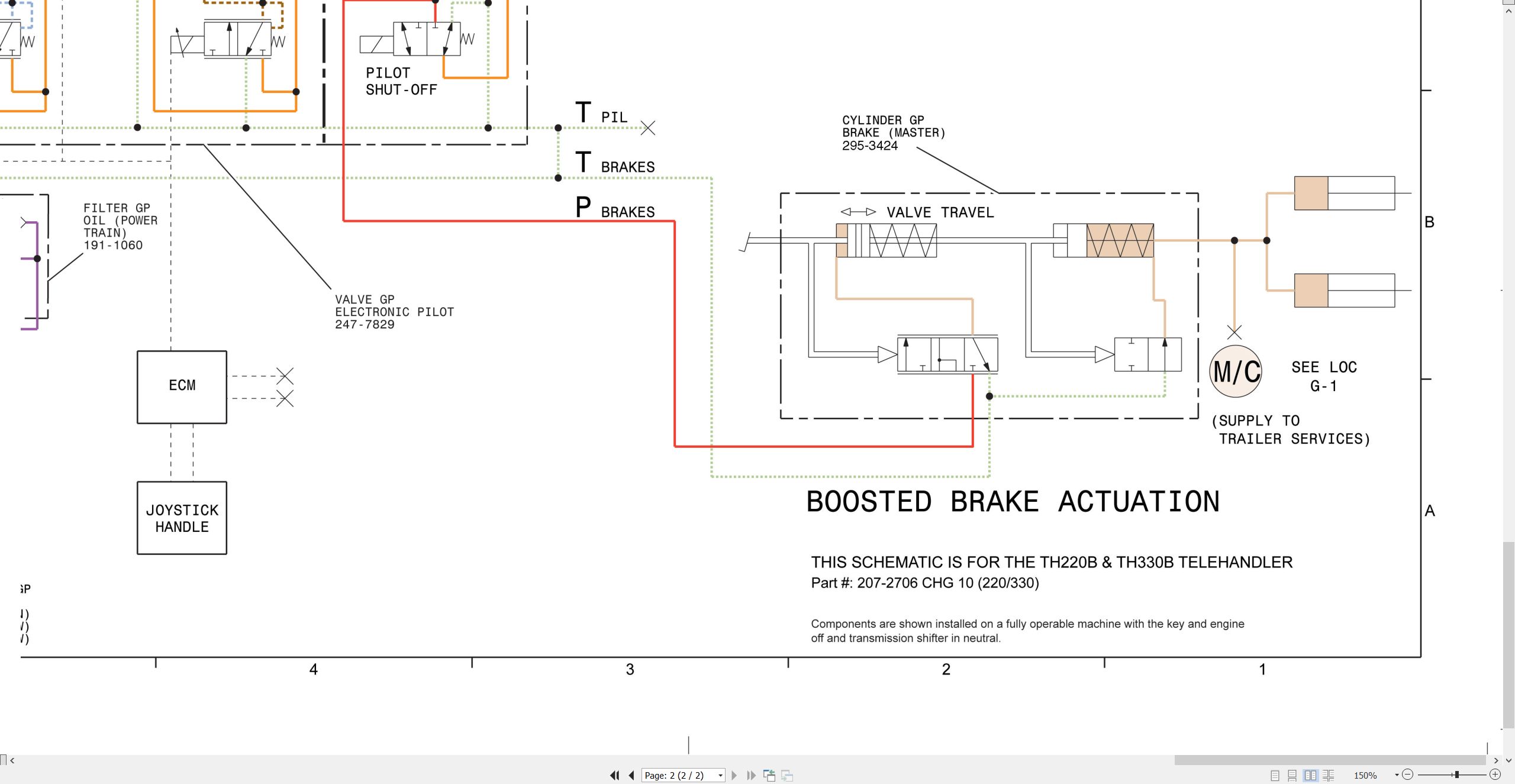Open the 150% zoom level dropdown
The height and width of the screenshot is (784, 1515).
[1397, 775]
